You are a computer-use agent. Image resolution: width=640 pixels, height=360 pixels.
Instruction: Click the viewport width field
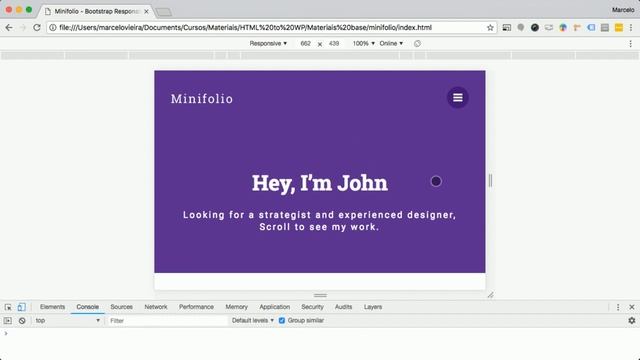tap(305, 44)
